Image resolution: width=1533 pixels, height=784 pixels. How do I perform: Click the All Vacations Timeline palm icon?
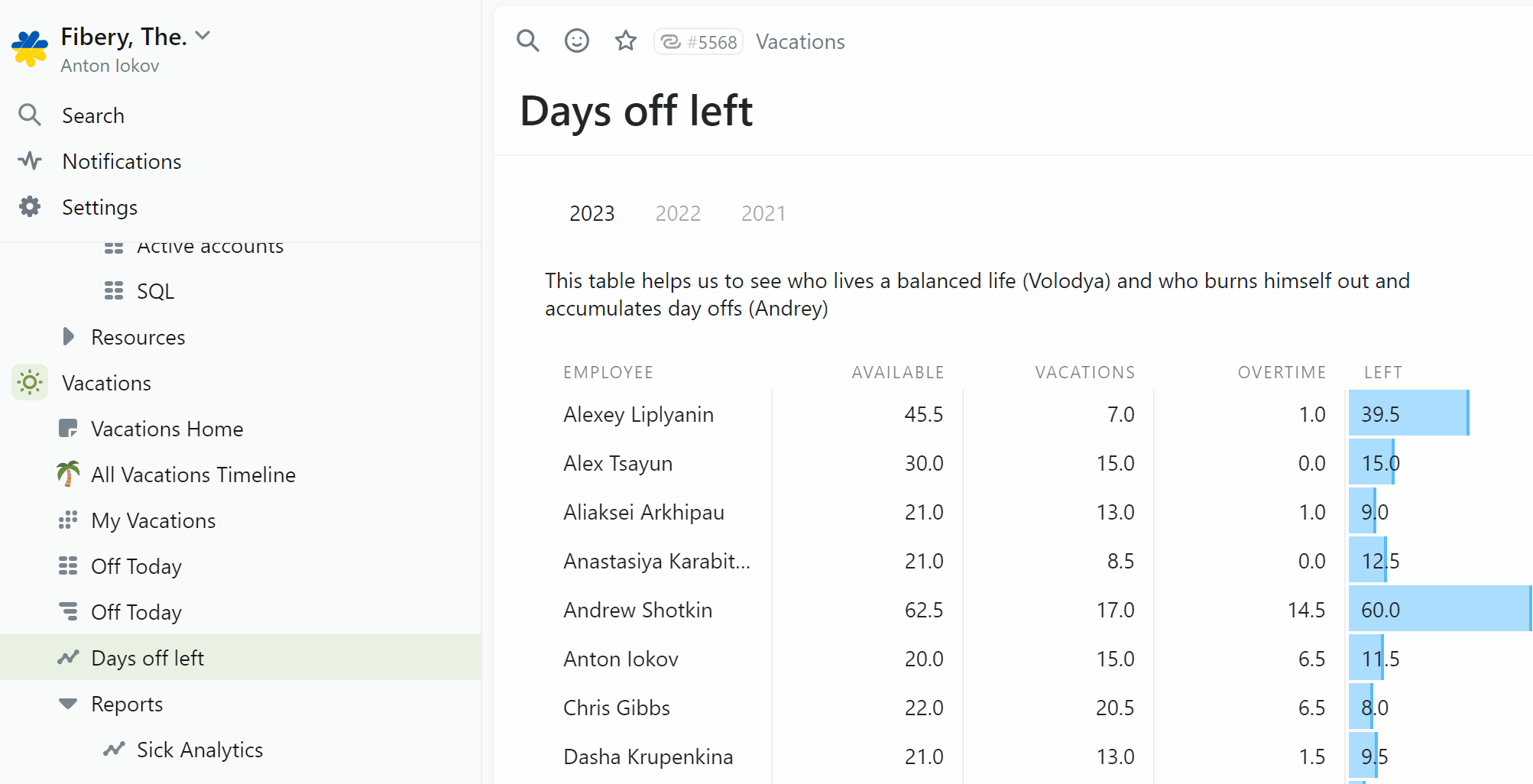click(x=68, y=475)
